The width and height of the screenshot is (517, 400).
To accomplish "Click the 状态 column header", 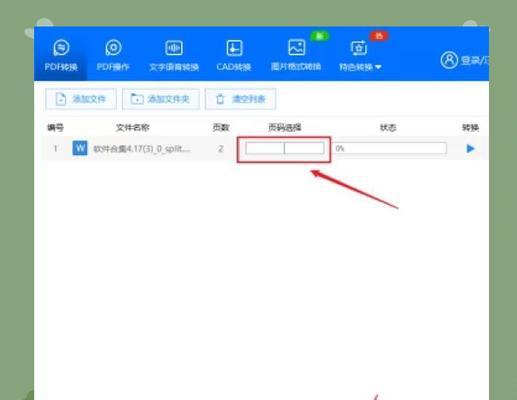I will coord(388,127).
